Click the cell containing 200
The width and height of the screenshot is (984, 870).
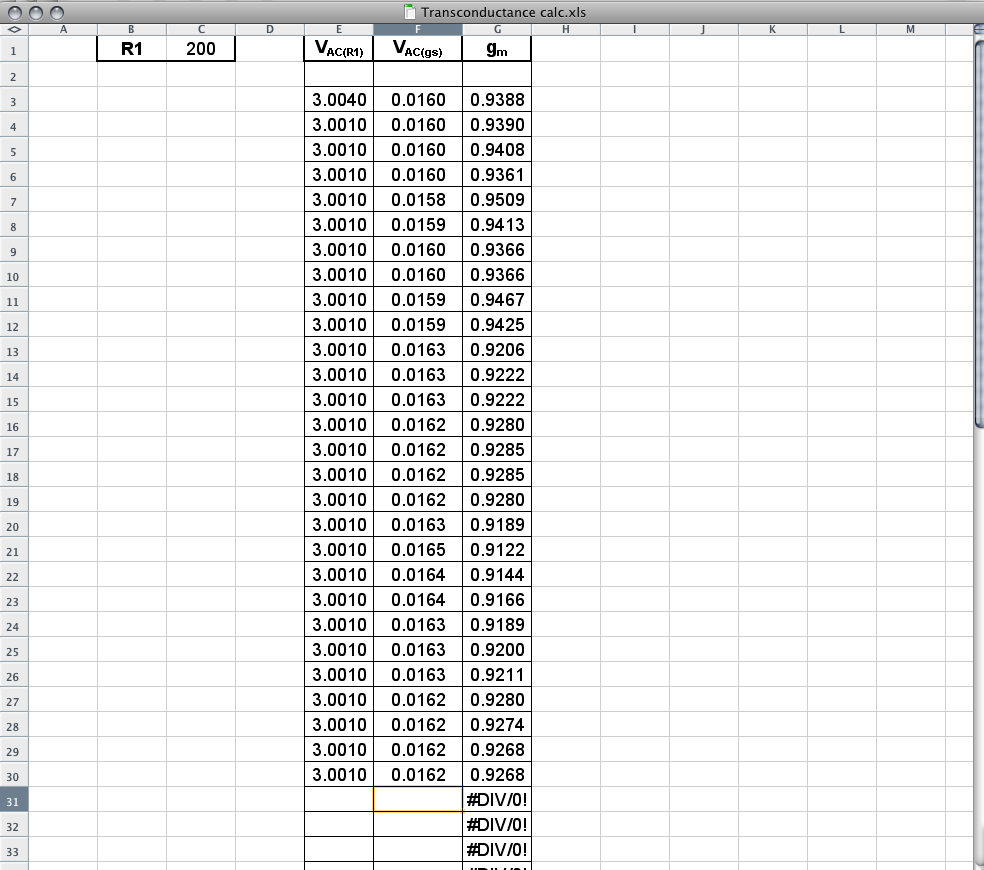coord(201,49)
